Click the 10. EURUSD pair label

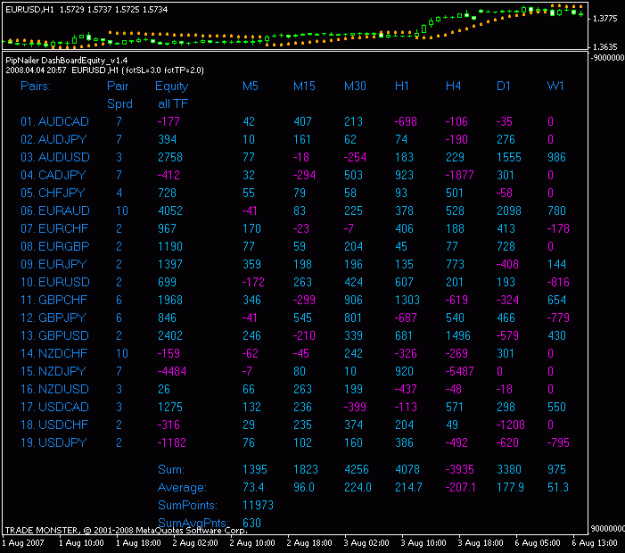55,282
